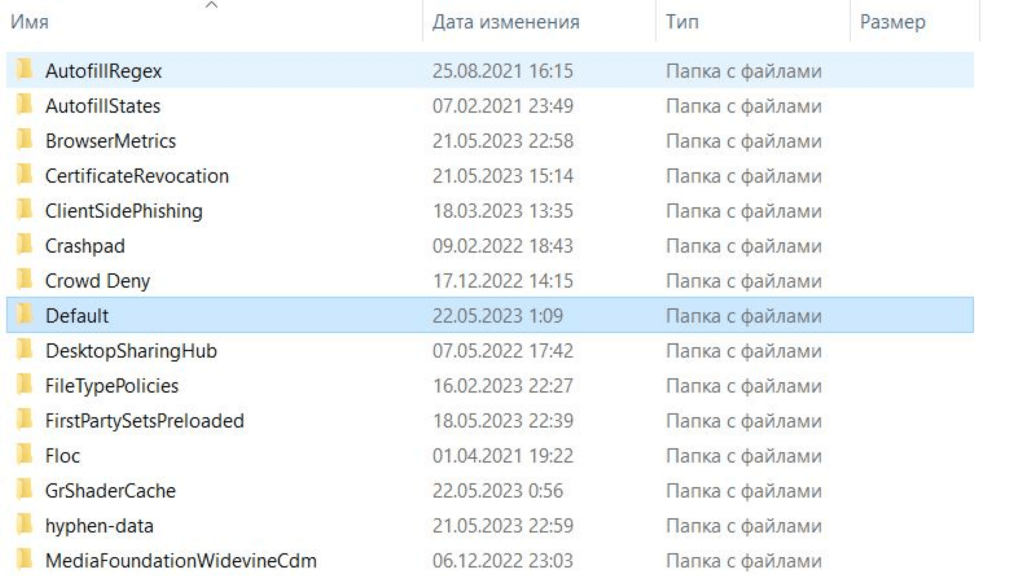1023x576 pixels.
Task: Select the hyphen-data folder icon
Action: pyautogui.click(x=23, y=526)
